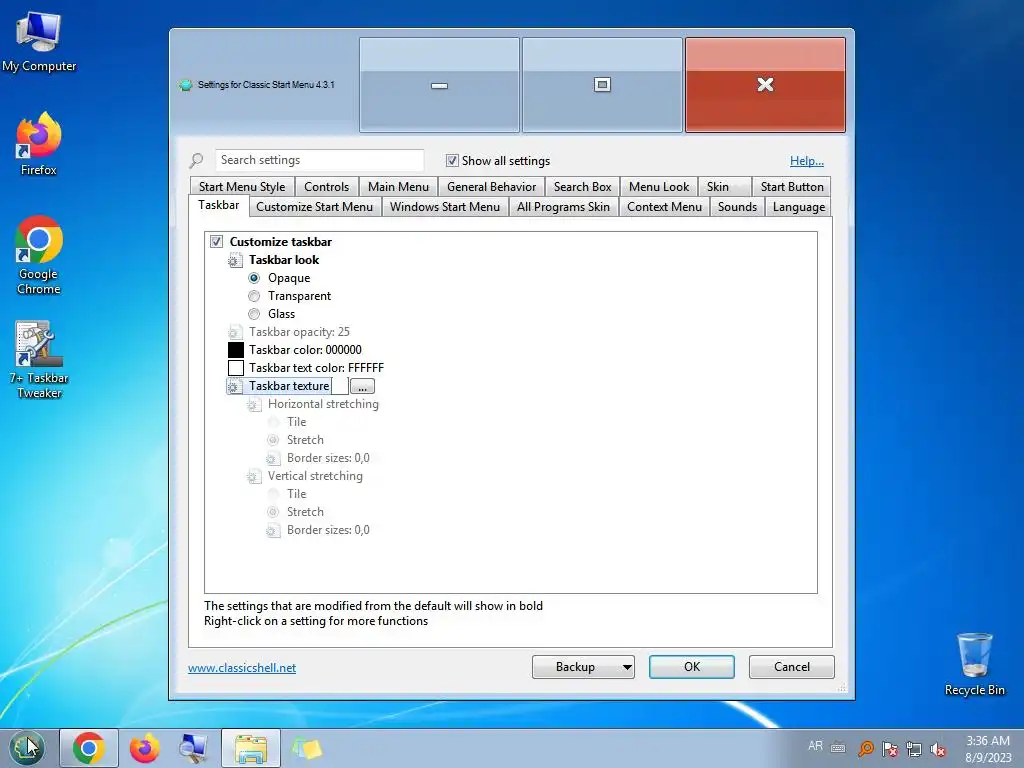Viewport: 1024px width, 768px height.
Task: Select the Transparent taskbar look
Action: point(254,296)
